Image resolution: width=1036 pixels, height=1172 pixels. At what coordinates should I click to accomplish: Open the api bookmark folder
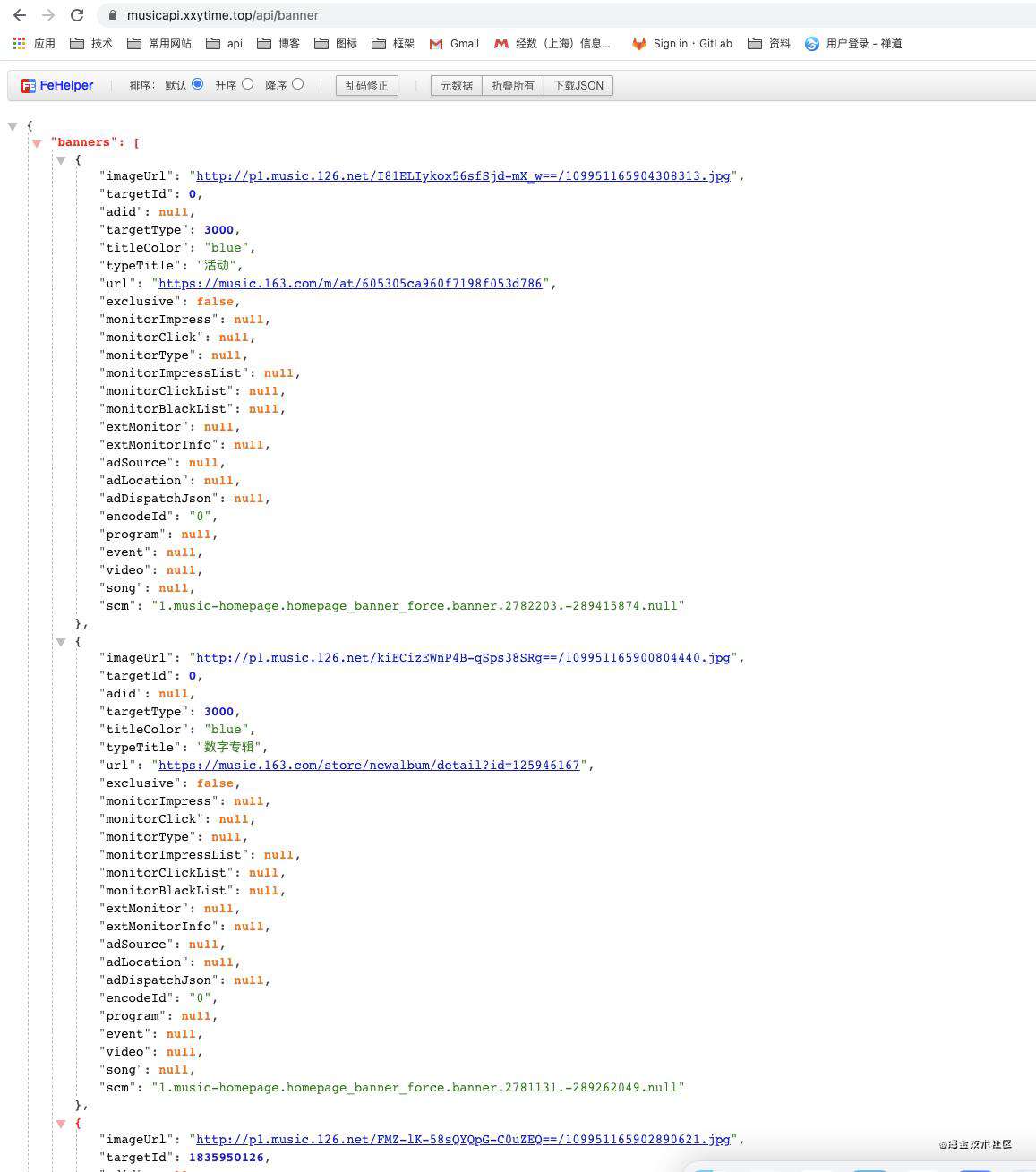tap(224, 43)
